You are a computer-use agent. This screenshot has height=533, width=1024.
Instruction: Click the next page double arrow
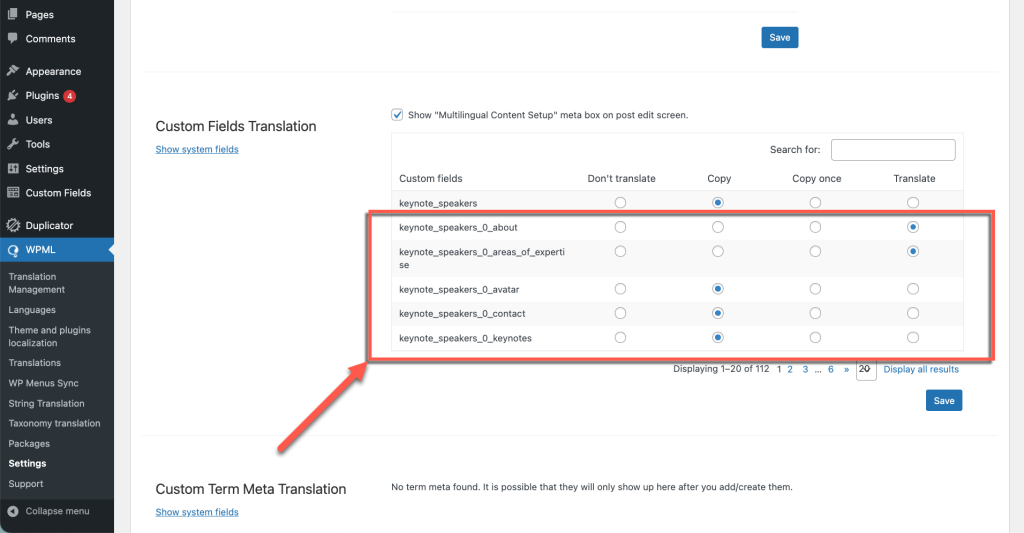coord(846,369)
